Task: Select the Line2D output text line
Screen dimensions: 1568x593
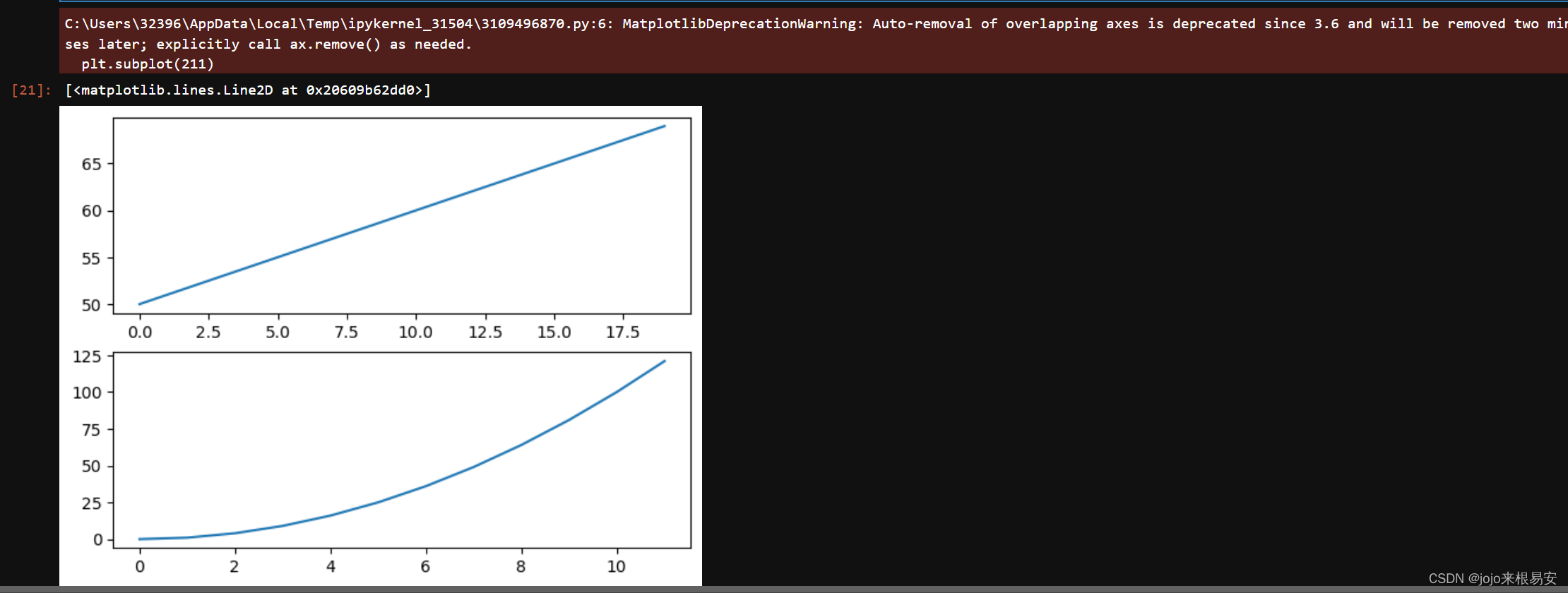Action: (248, 90)
